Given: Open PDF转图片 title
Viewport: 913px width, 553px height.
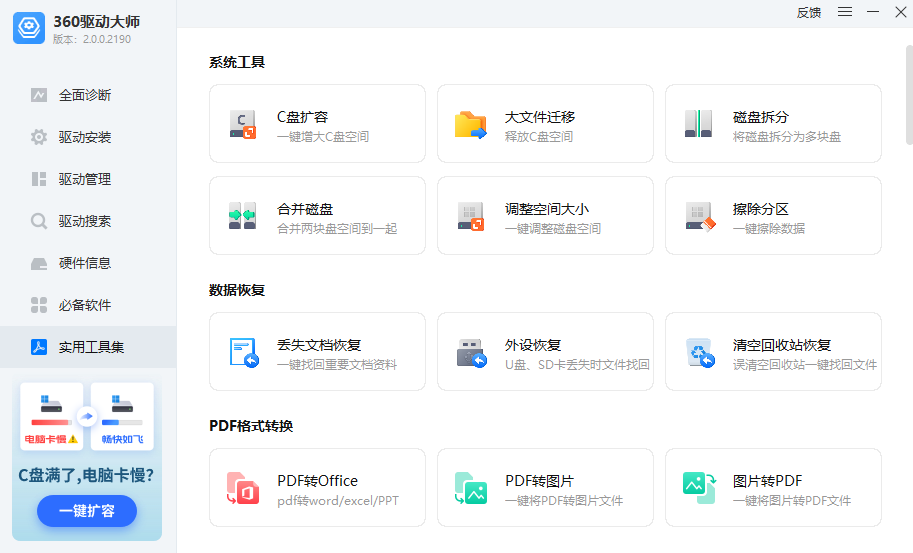Looking at the screenshot, I should pos(539,481).
